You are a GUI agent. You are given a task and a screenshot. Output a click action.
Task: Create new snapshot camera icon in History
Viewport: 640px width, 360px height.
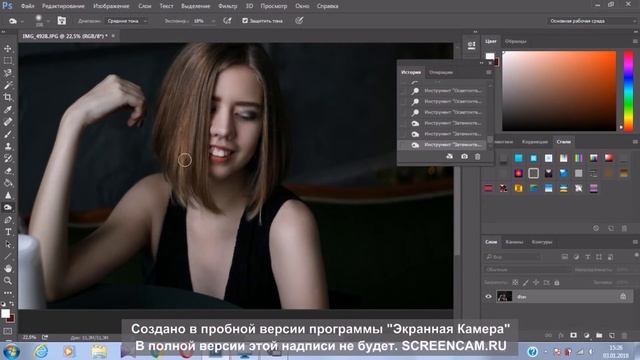[464, 156]
